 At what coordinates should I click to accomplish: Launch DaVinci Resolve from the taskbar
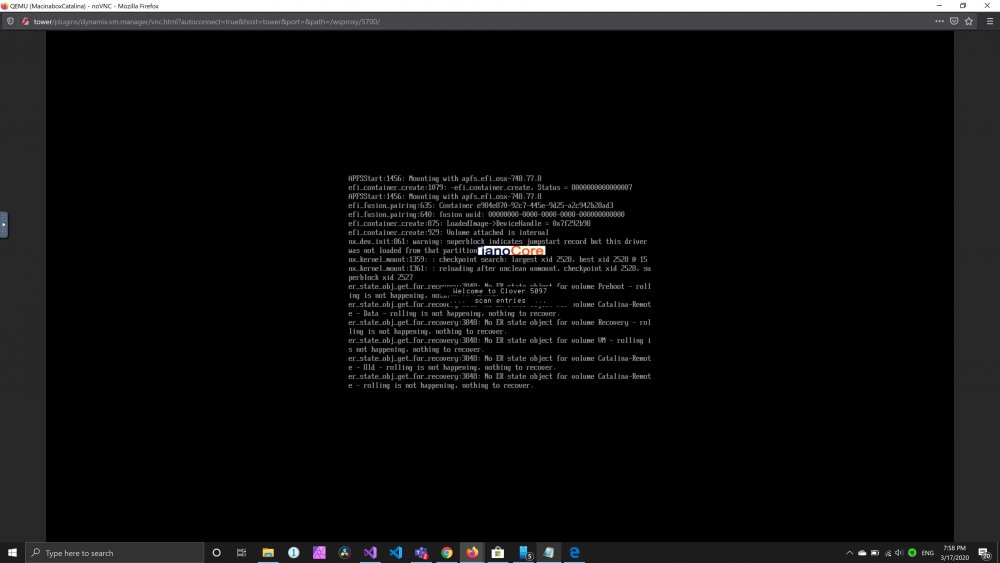344,553
